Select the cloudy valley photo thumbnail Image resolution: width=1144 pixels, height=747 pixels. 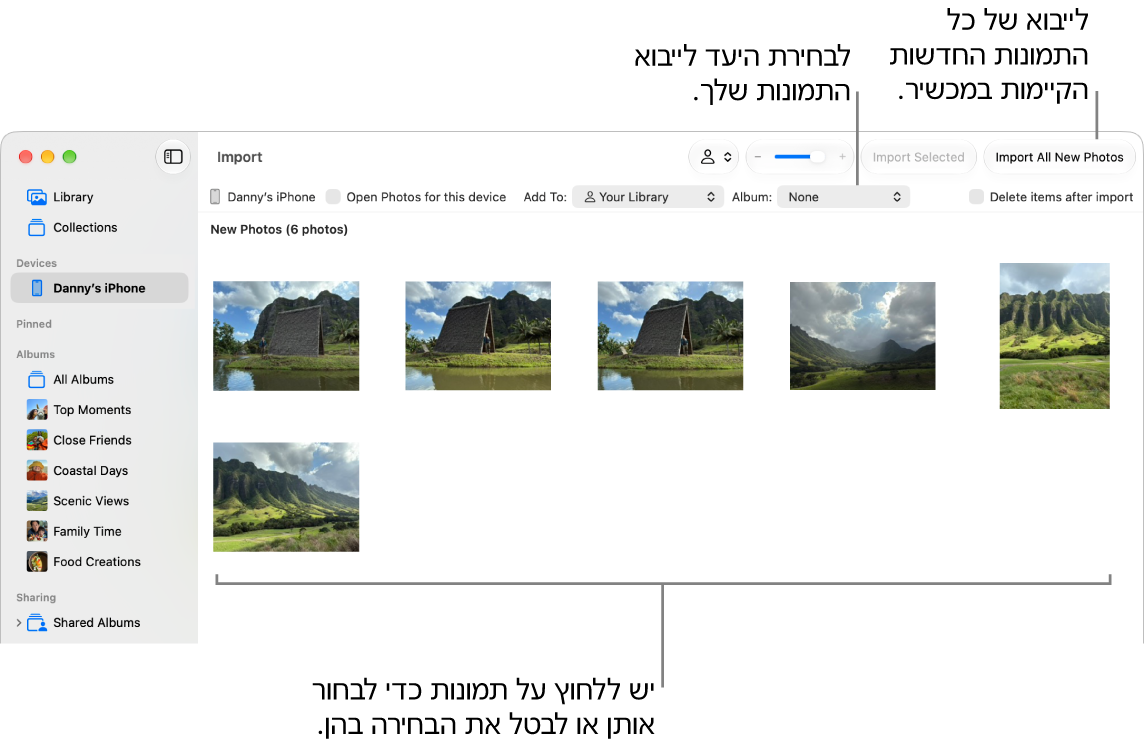pos(862,336)
